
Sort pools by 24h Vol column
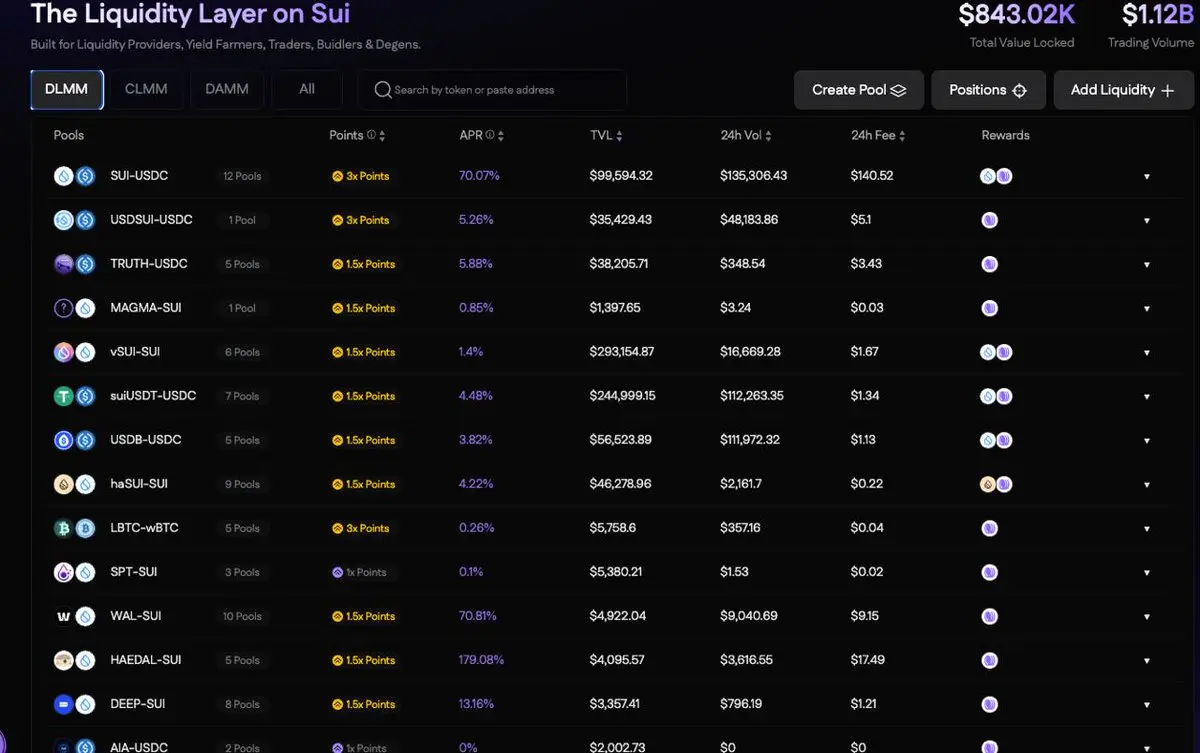(x=768, y=136)
